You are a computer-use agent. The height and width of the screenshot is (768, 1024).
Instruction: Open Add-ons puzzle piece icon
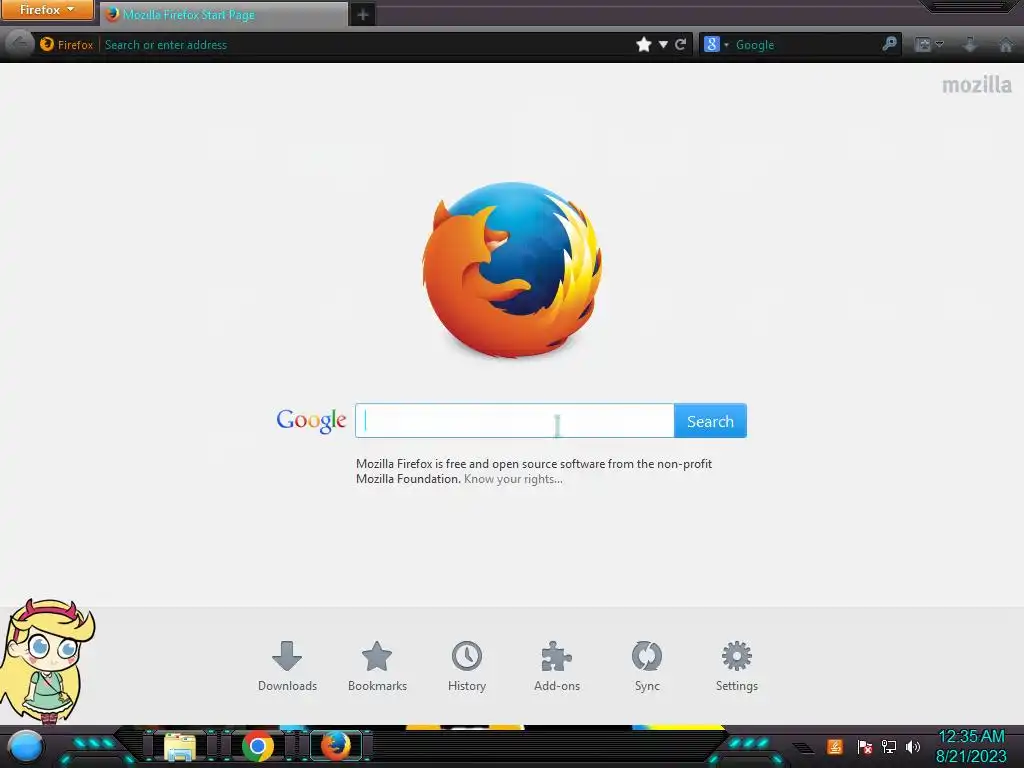coord(557,666)
